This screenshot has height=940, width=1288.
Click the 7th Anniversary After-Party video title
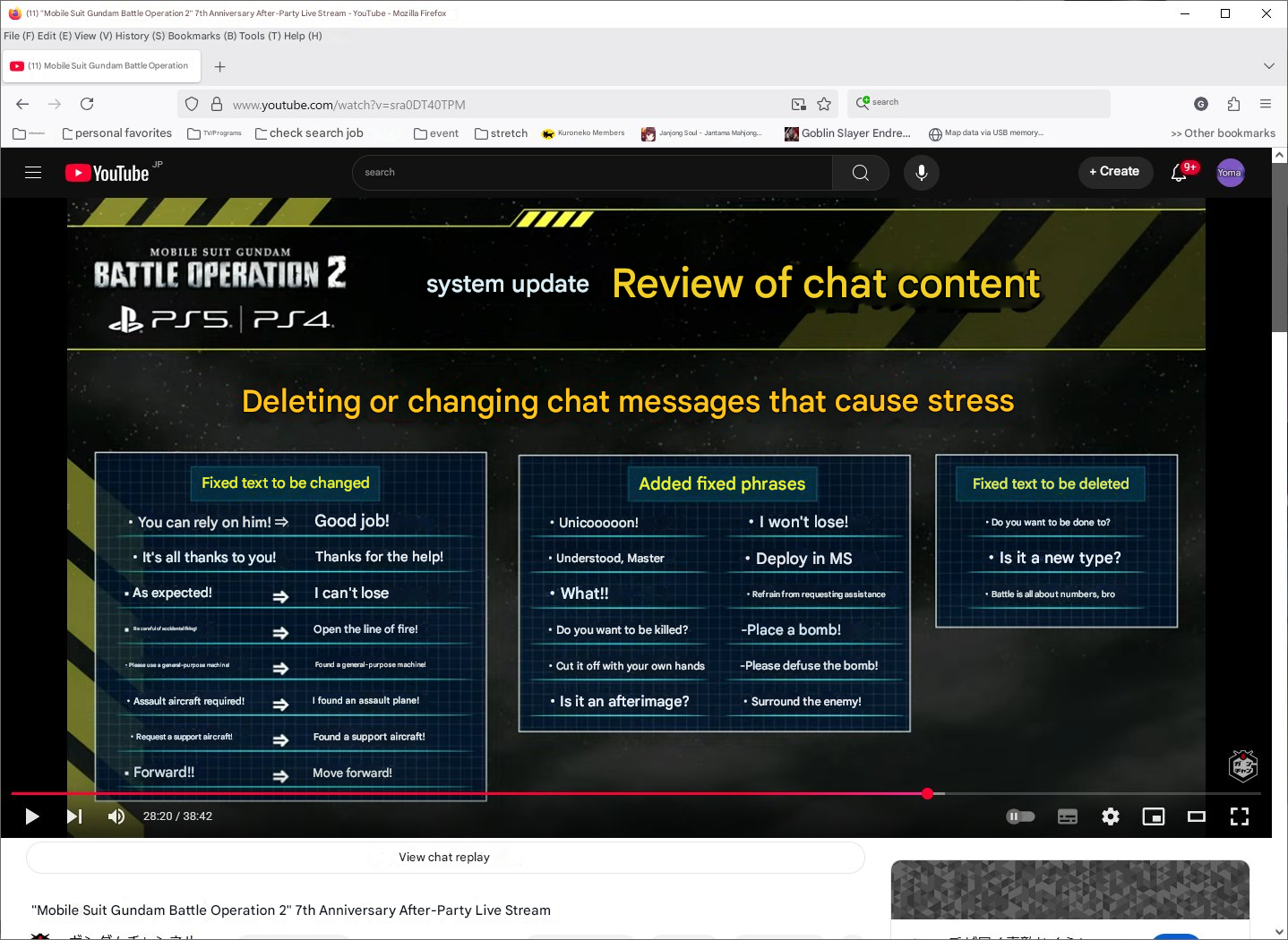coord(291,910)
